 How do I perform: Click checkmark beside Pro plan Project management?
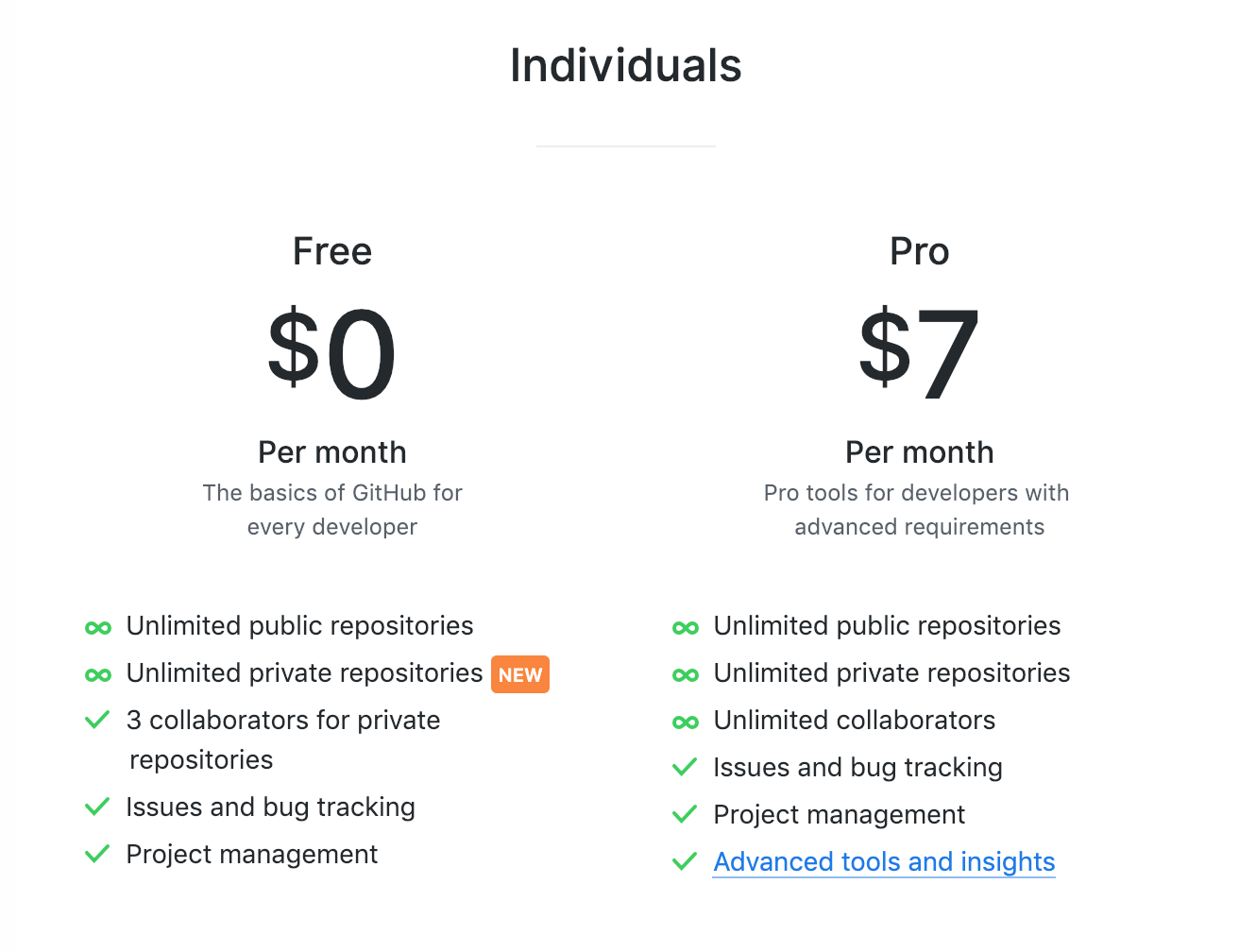[685, 815]
